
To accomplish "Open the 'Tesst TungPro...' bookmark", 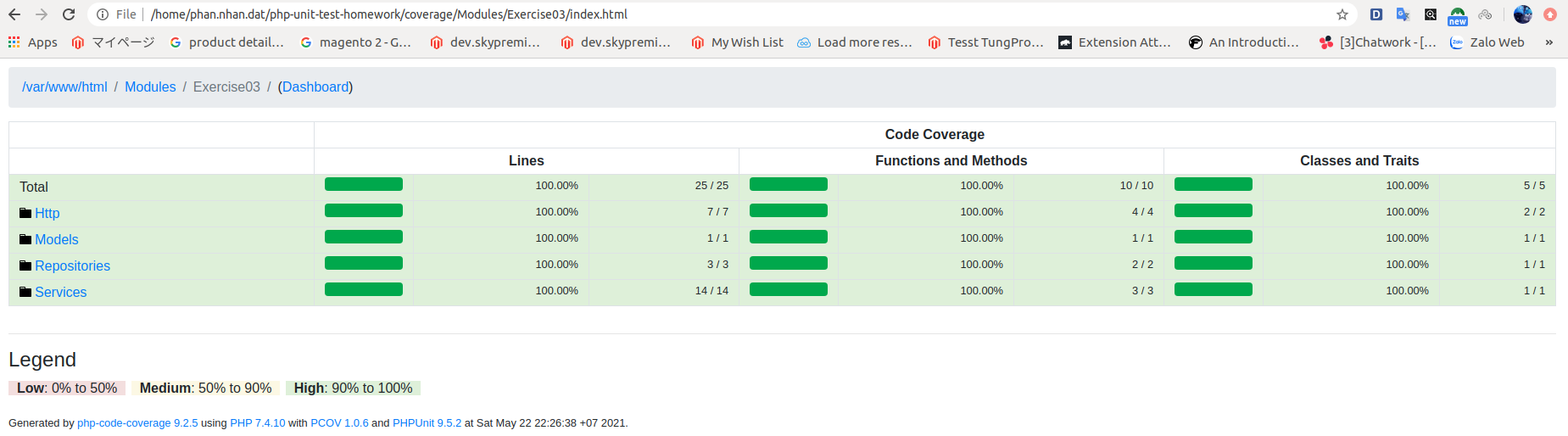I will (986, 42).
